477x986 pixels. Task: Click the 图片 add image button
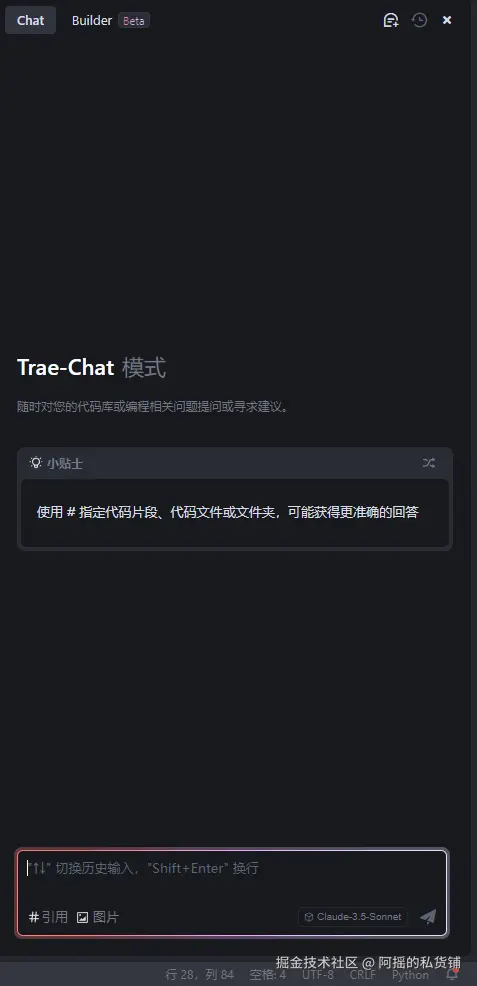point(97,917)
